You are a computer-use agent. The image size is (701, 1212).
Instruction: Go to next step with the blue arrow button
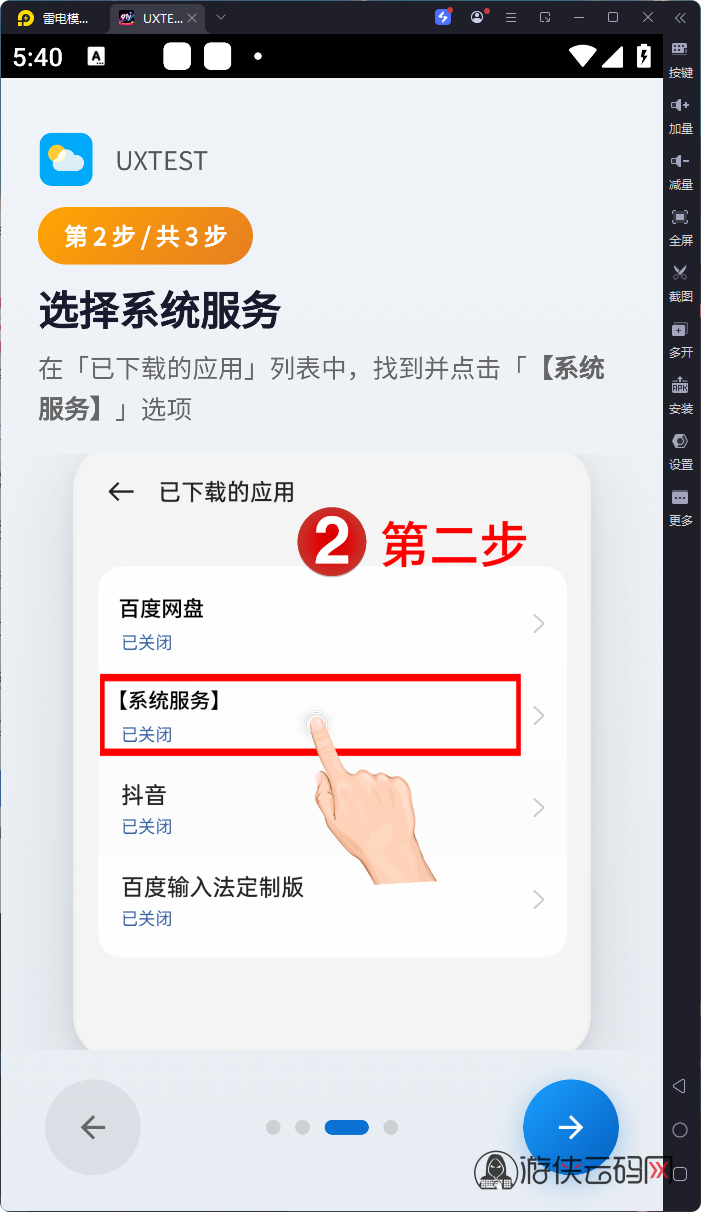(571, 1127)
